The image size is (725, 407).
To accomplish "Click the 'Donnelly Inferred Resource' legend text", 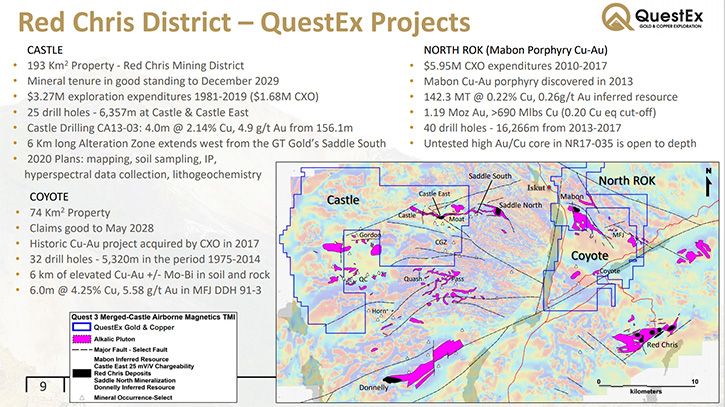I will pyautogui.click(x=134, y=387).
